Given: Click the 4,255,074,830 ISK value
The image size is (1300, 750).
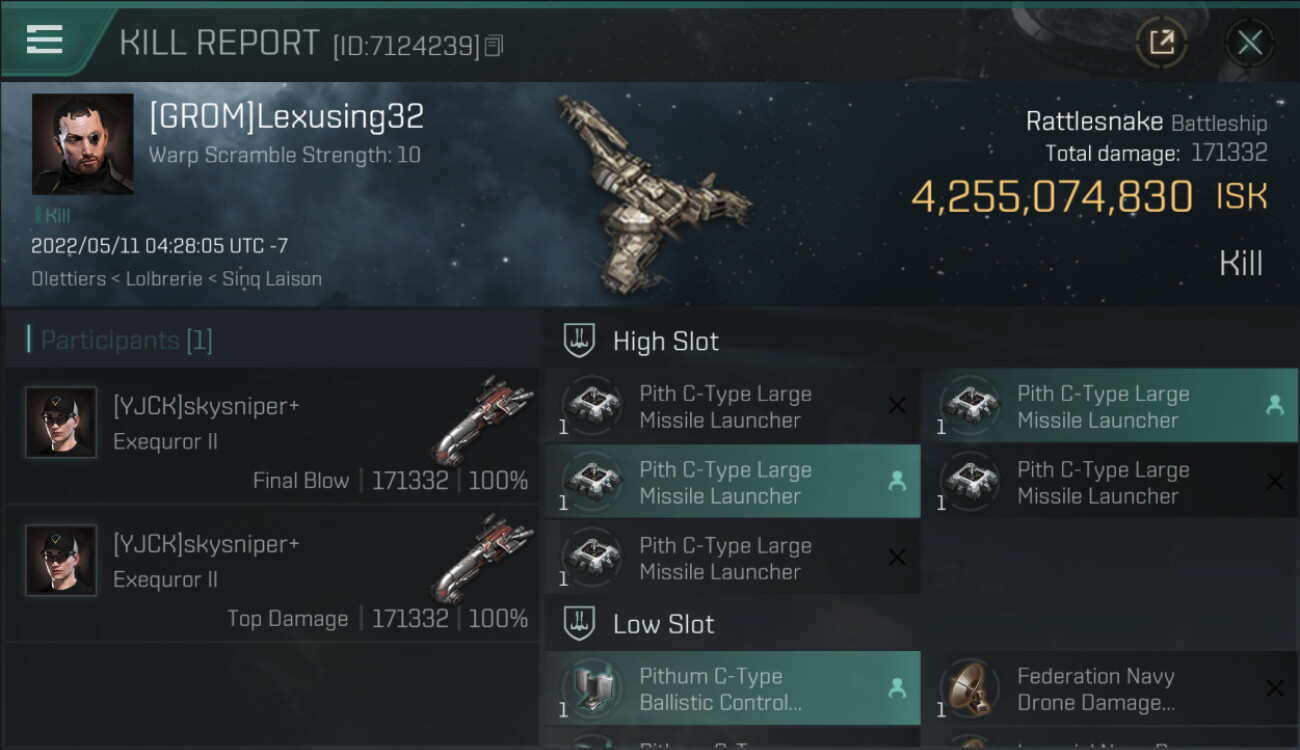Looking at the screenshot, I should pos(1052,197).
